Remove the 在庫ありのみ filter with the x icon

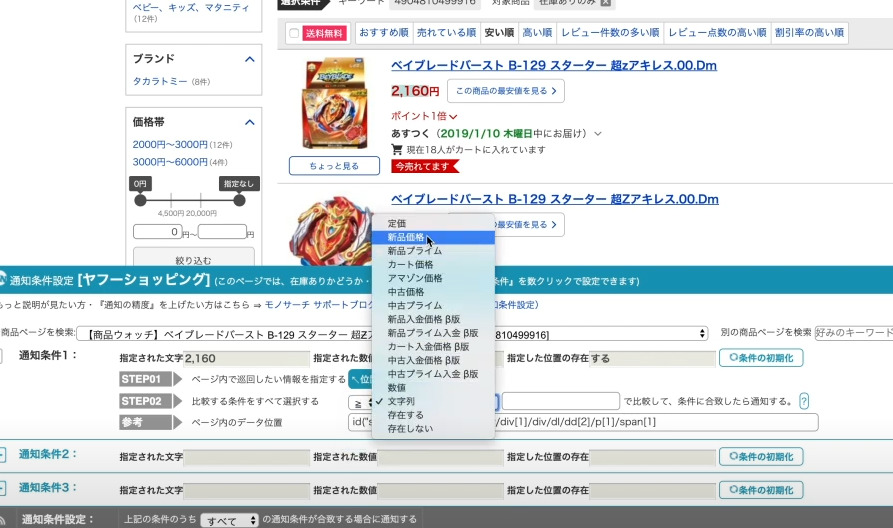pos(606,3)
